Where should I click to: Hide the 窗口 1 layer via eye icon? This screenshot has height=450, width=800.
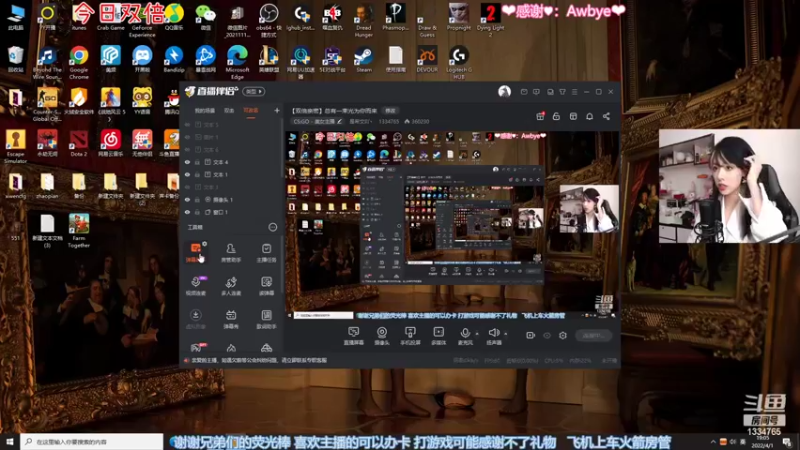187,212
